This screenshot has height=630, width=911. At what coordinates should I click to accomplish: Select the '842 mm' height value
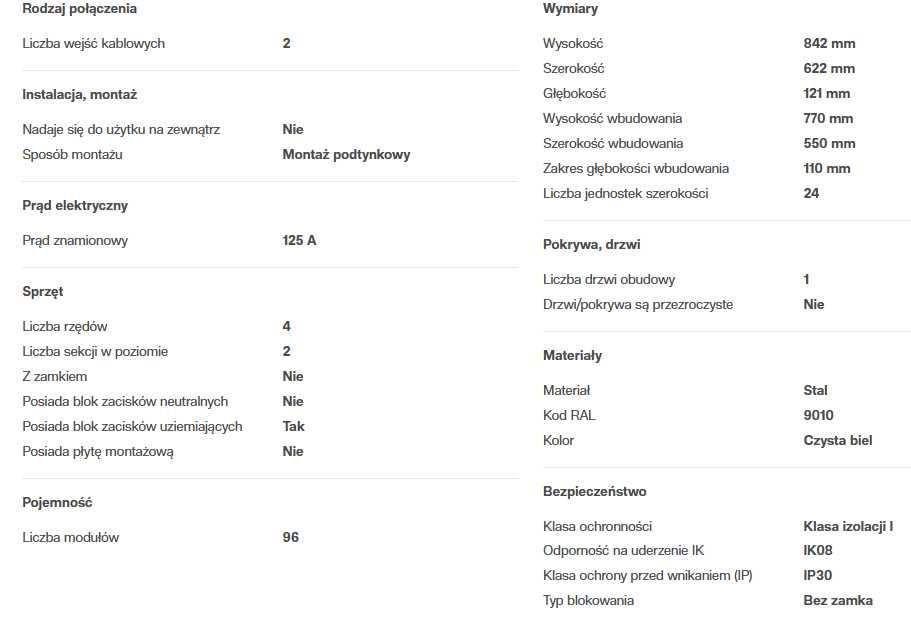pyautogui.click(x=829, y=44)
